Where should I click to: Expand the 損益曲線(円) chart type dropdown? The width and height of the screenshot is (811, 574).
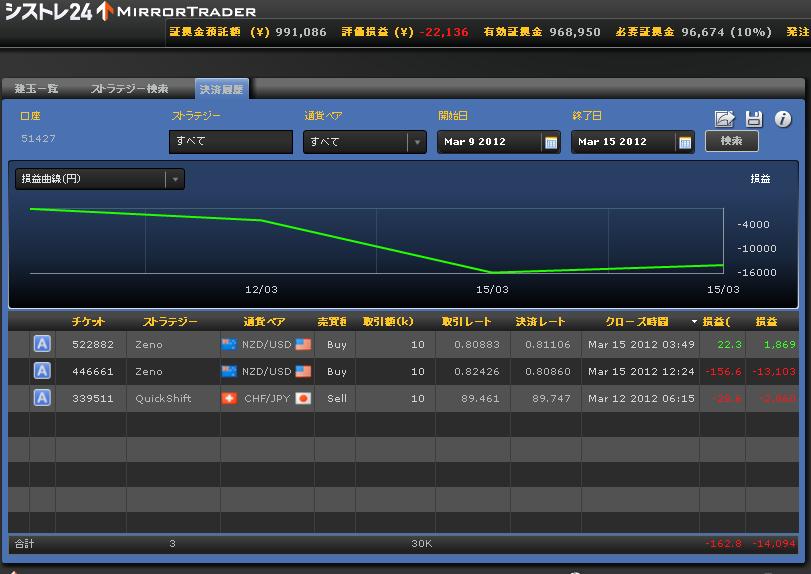click(175, 179)
